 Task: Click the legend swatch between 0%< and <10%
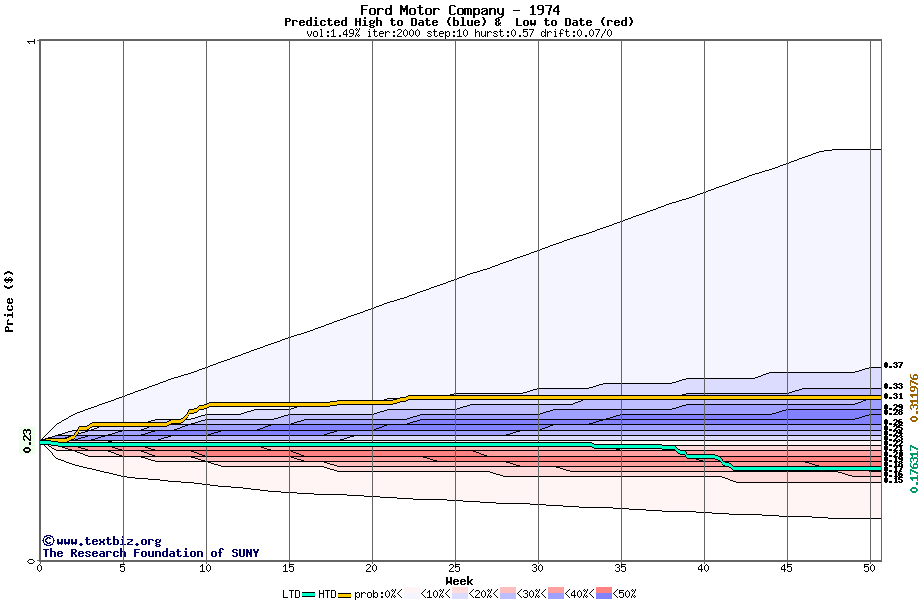pyautogui.click(x=412, y=594)
